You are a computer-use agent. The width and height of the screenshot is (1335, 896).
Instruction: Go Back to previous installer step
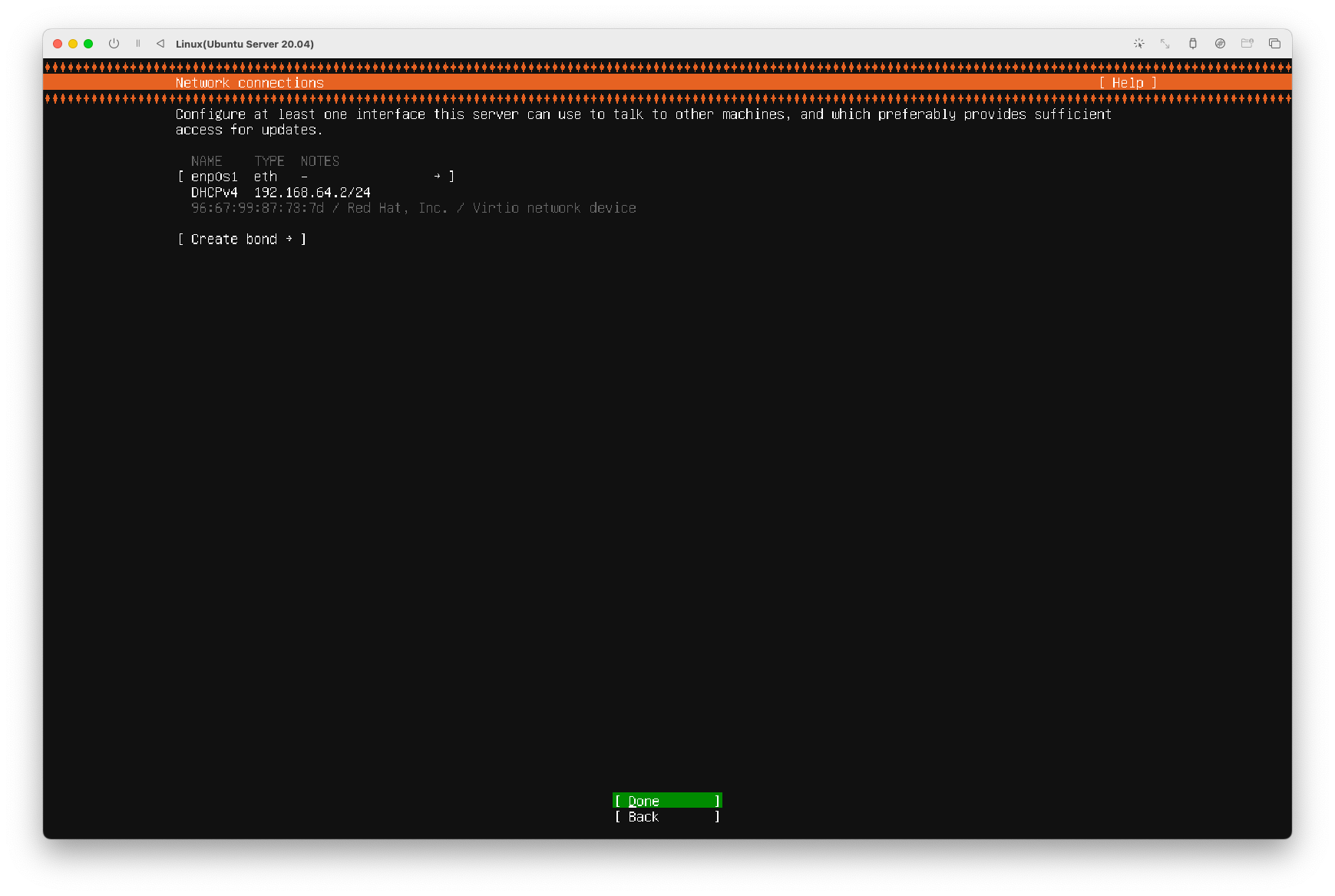coord(667,817)
